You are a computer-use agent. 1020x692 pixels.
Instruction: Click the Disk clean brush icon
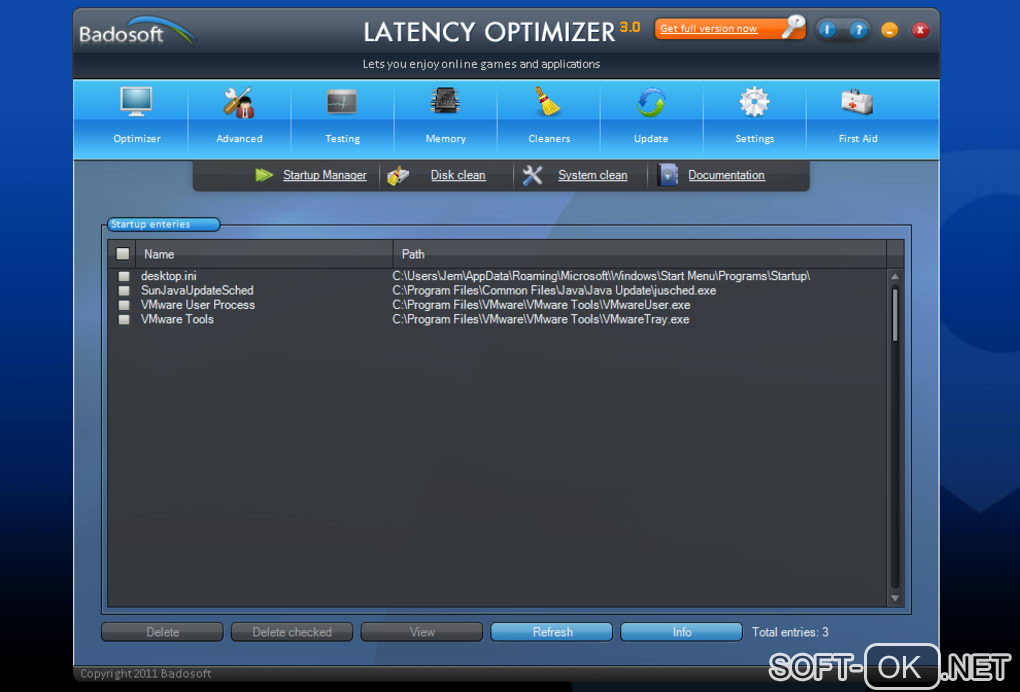[x=398, y=176]
